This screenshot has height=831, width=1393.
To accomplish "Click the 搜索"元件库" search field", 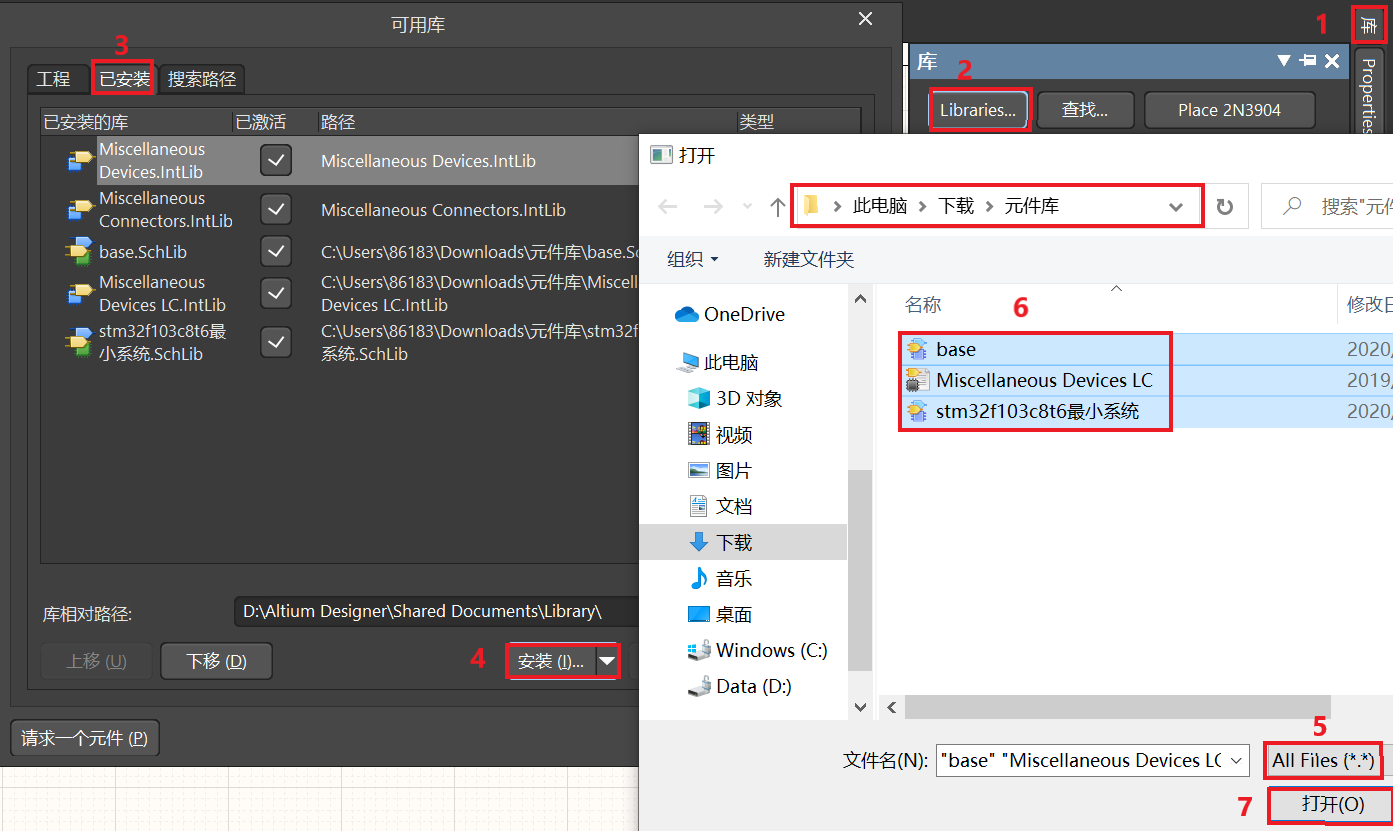I will 1327,207.
